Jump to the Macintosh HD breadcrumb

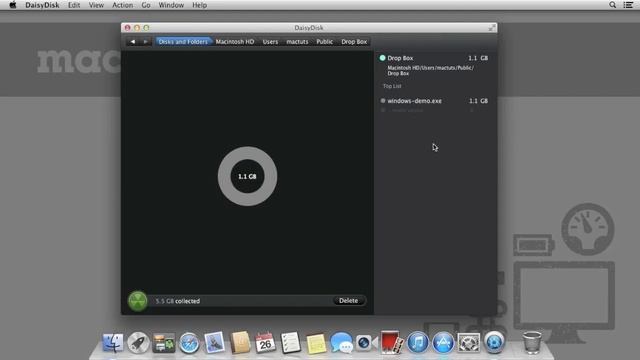[x=235, y=42]
